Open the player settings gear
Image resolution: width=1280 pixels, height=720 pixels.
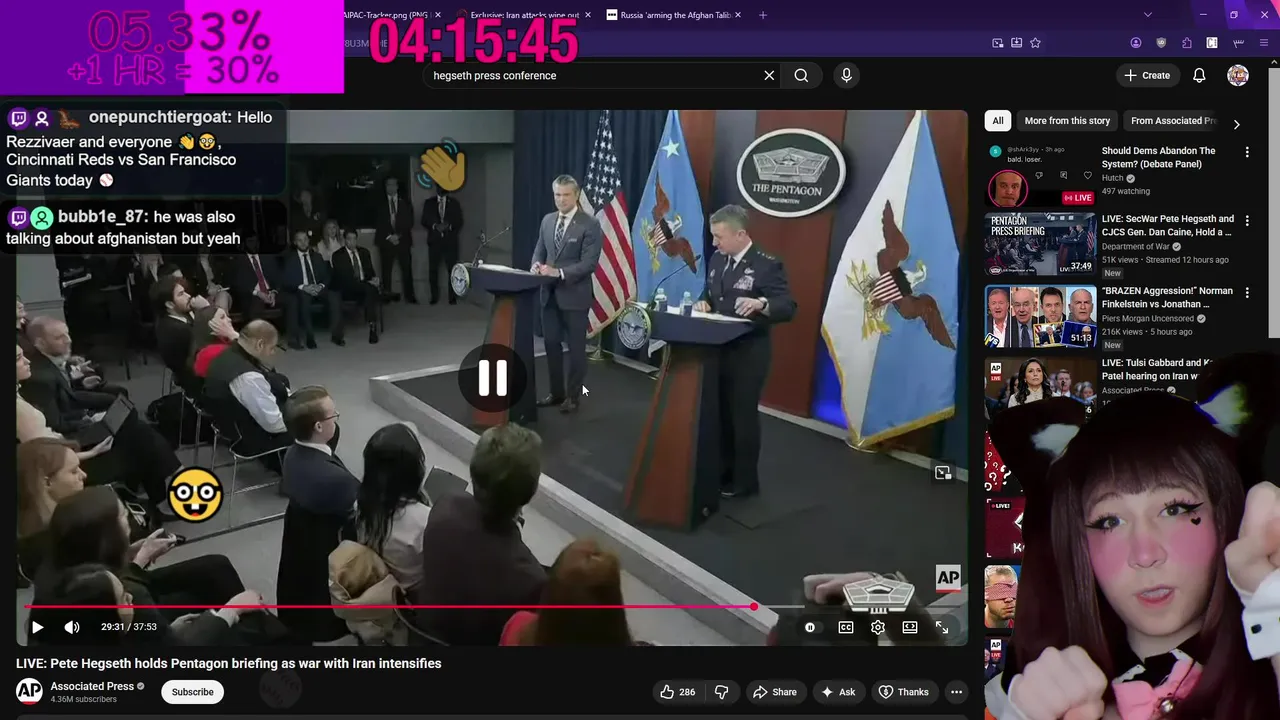point(878,627)
